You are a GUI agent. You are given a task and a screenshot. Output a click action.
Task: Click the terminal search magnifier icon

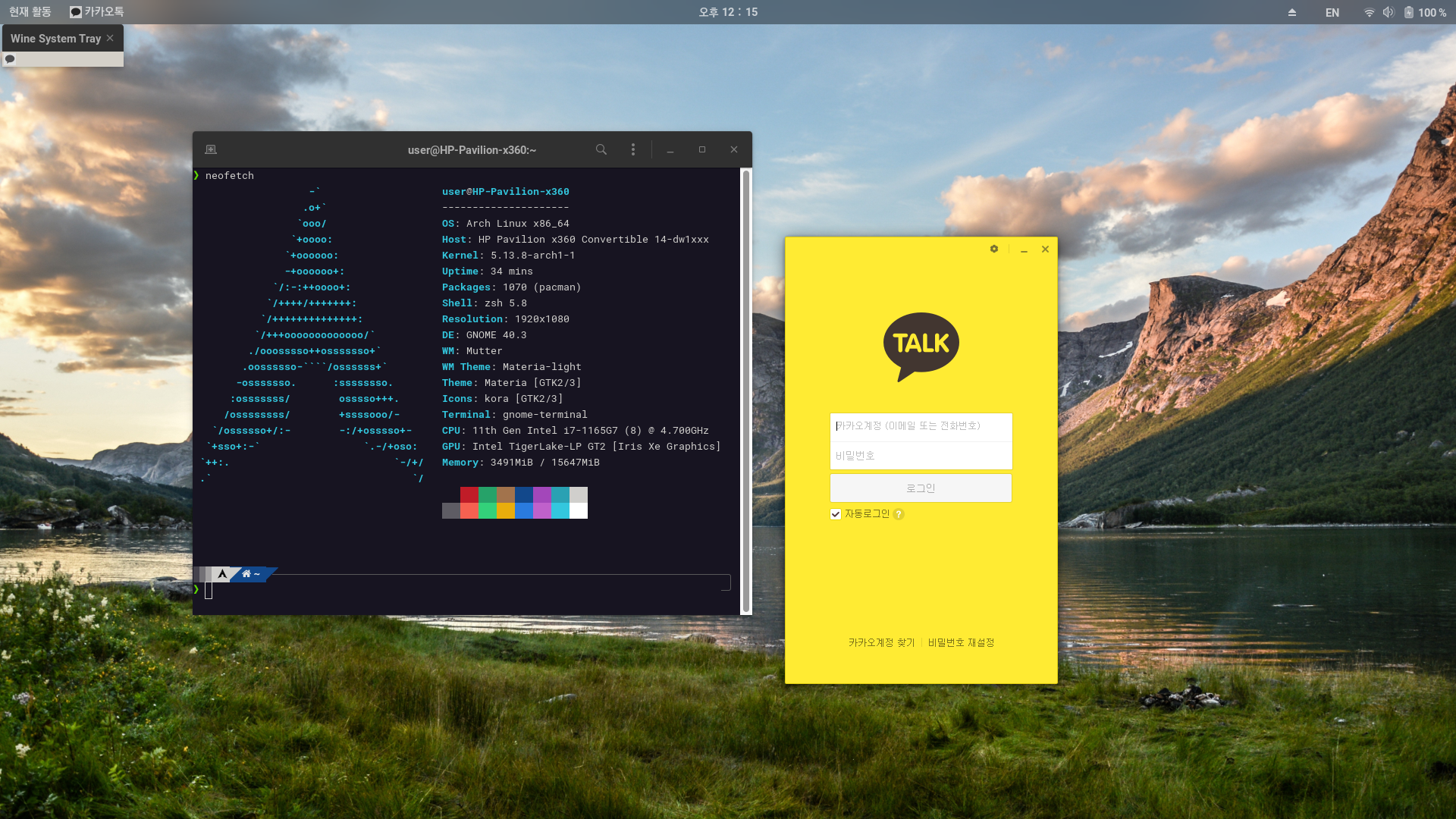click(601, 149)
